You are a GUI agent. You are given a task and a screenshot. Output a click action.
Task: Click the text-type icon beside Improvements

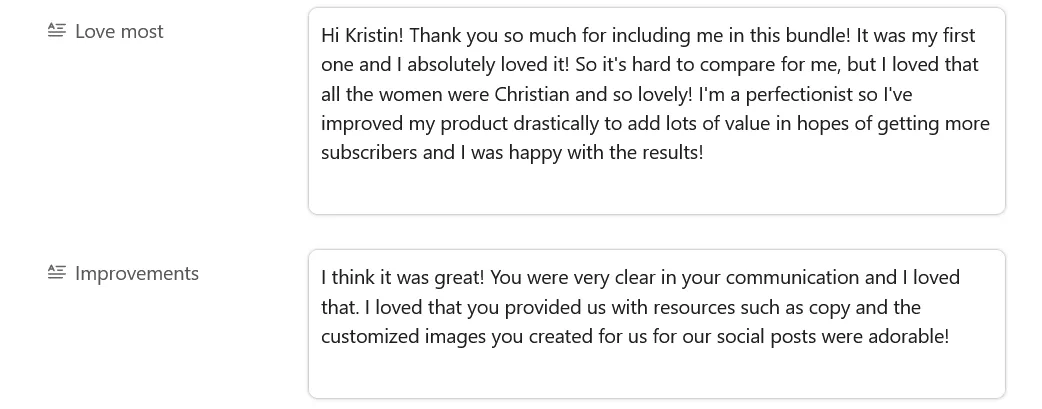pyautogui.click(x=57, y=273)
